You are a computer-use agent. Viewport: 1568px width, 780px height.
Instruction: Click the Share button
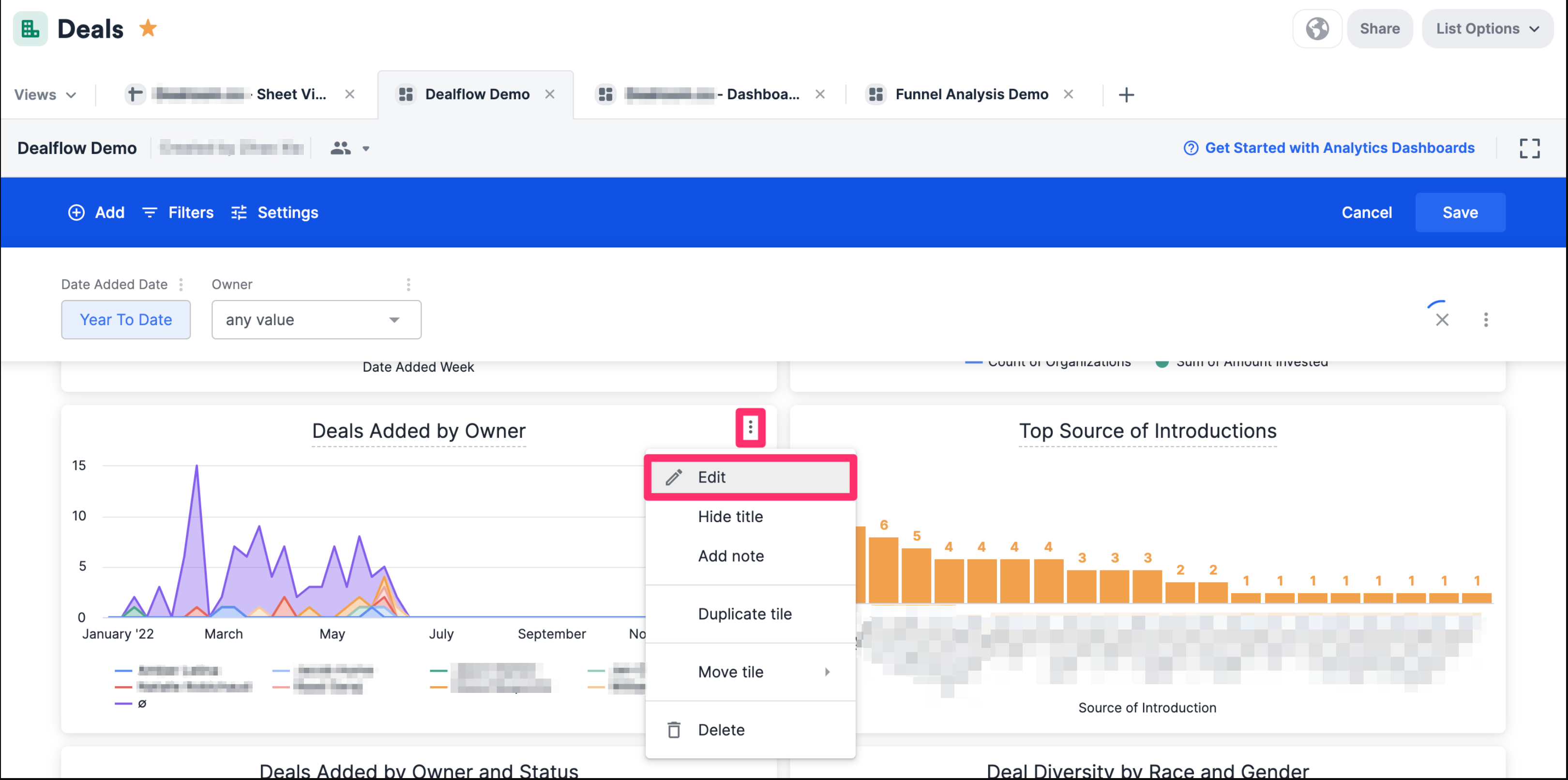[x=1379, y=29]
